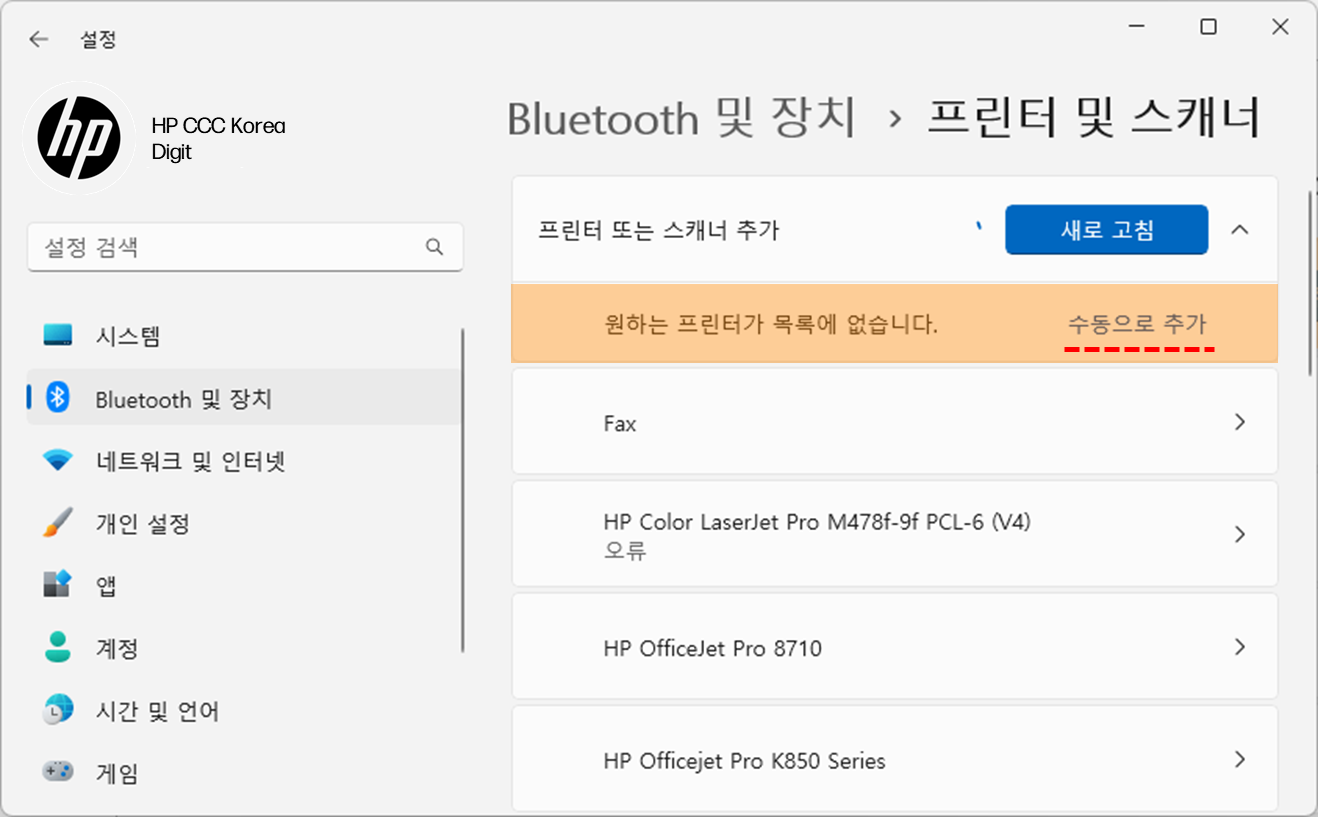Collapse the 프린터 또는 스캐너 추가 section
The width and height of the screenshot is (1318, 817).
(x=1239, y=230)
